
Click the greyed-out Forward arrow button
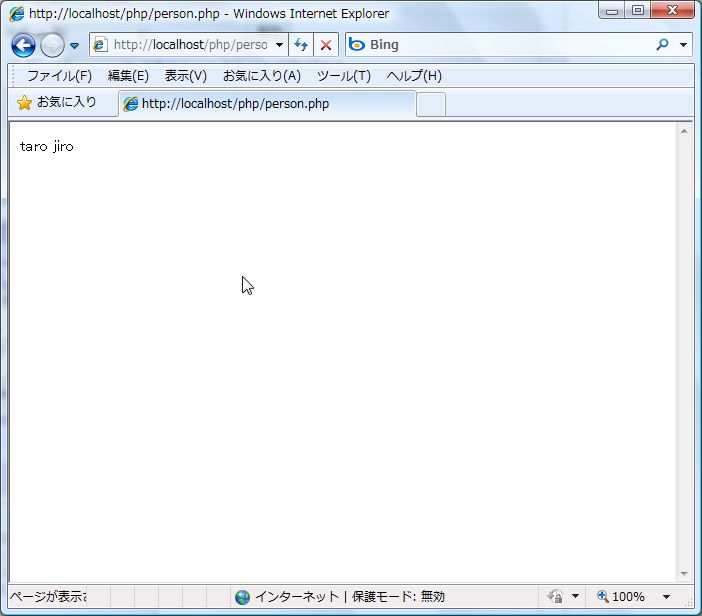point(52,45)
